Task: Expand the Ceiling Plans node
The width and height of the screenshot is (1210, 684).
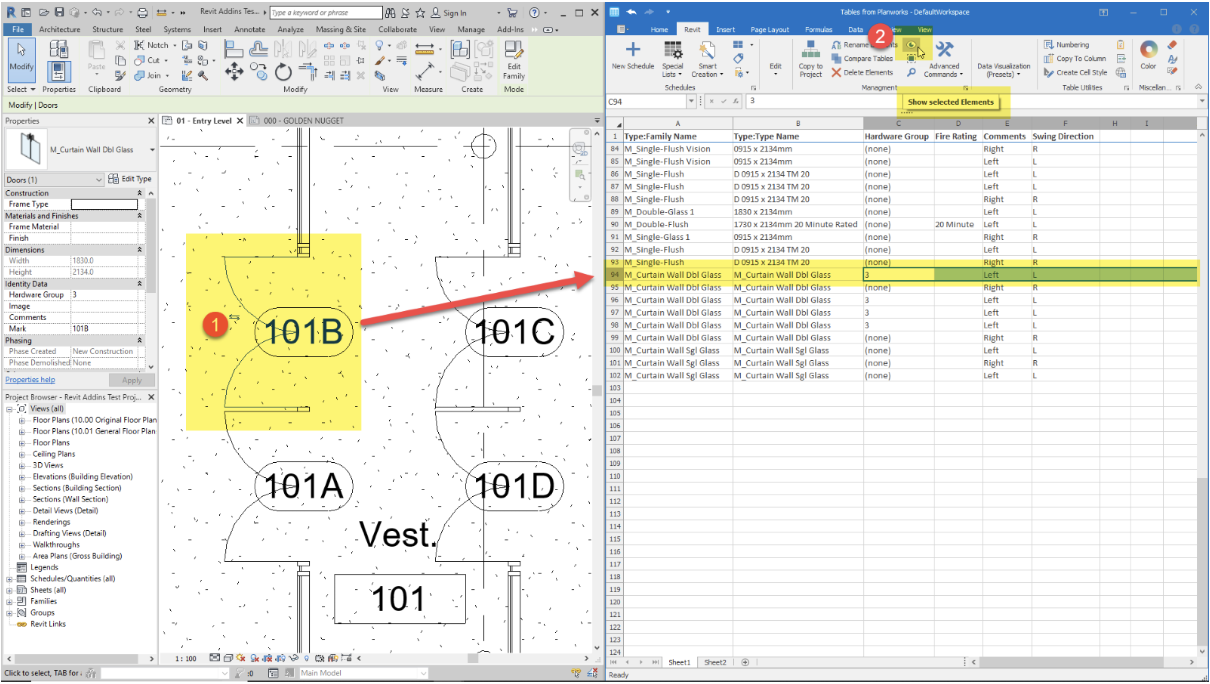Action: point(22,454)
